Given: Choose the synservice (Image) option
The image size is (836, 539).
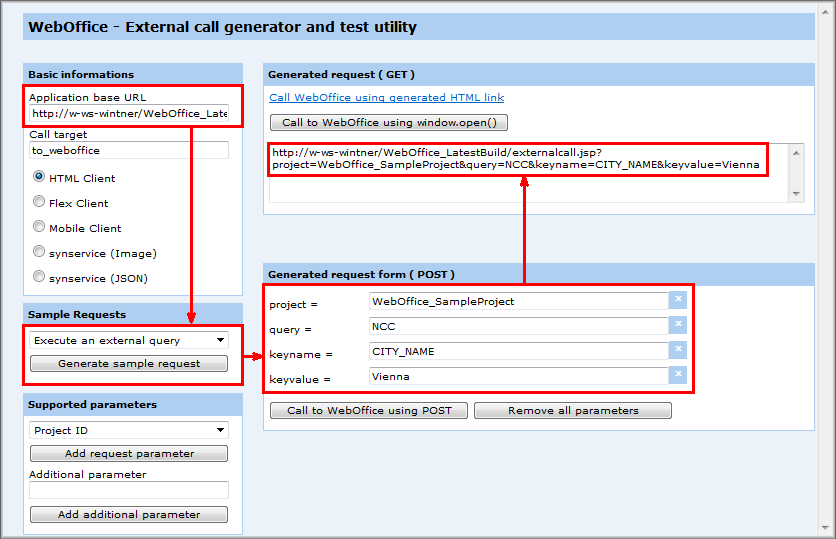Looking at the screenshot, I should [39, 252].
